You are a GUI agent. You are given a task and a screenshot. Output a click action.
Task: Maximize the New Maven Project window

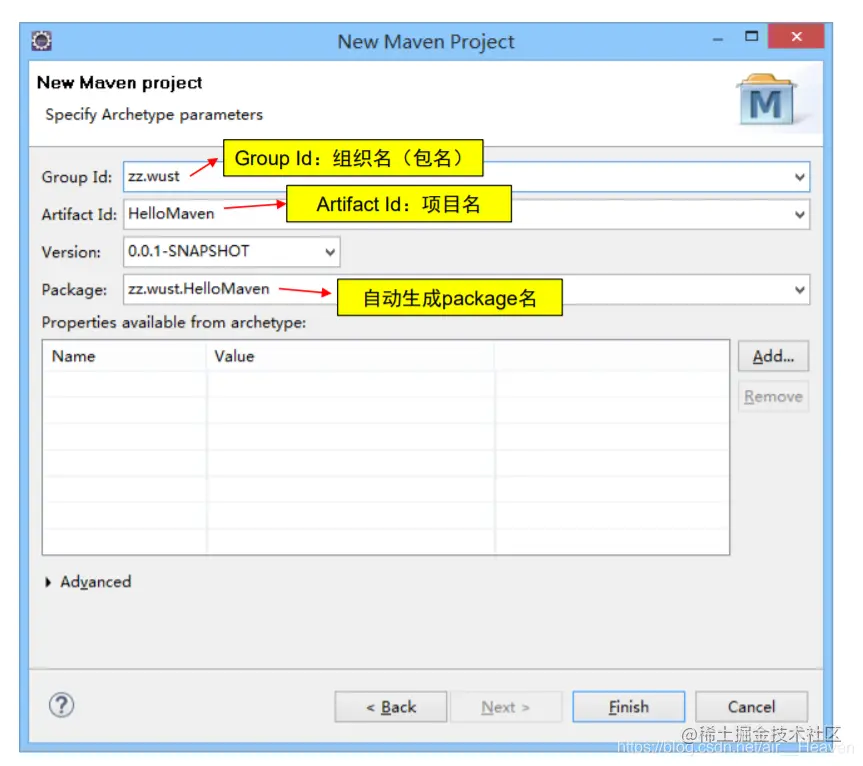coord(751,37)
